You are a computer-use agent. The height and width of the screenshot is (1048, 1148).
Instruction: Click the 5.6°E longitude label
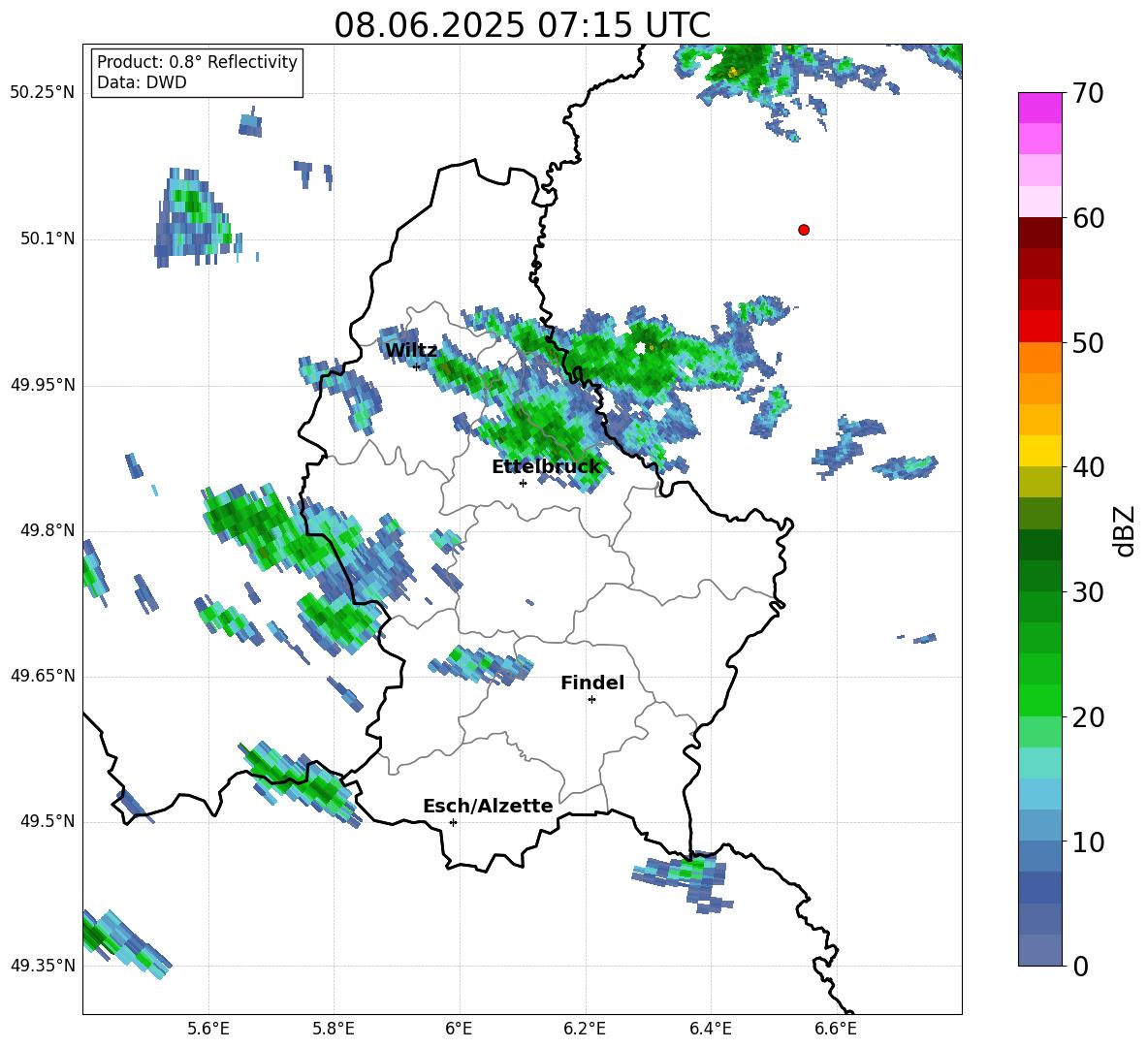[x=208, y=1029]
